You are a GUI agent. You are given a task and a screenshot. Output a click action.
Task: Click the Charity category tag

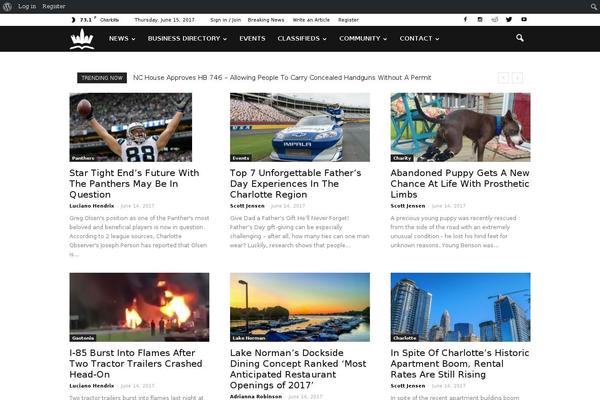point(402,158)
